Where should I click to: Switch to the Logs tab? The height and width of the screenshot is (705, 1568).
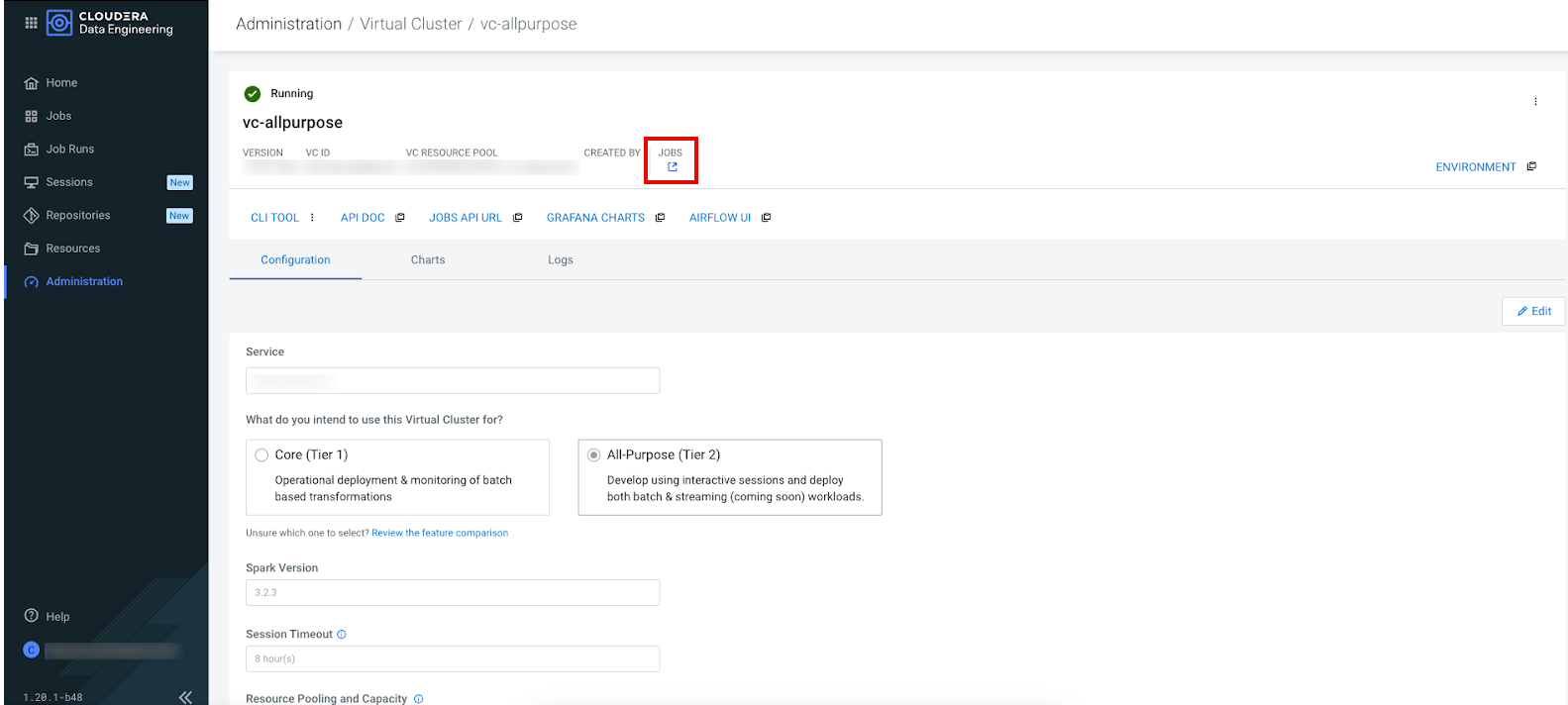[561, 260]
